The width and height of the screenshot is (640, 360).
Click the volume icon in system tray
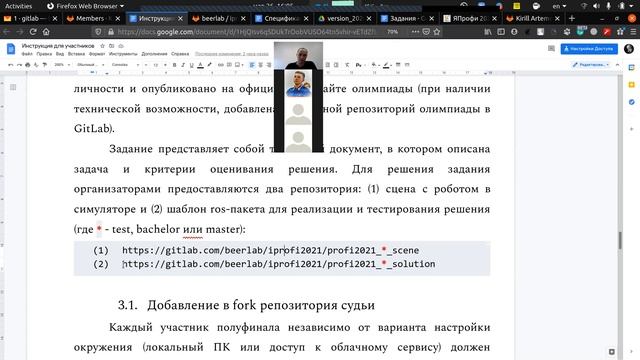click(x=596, y=6)
